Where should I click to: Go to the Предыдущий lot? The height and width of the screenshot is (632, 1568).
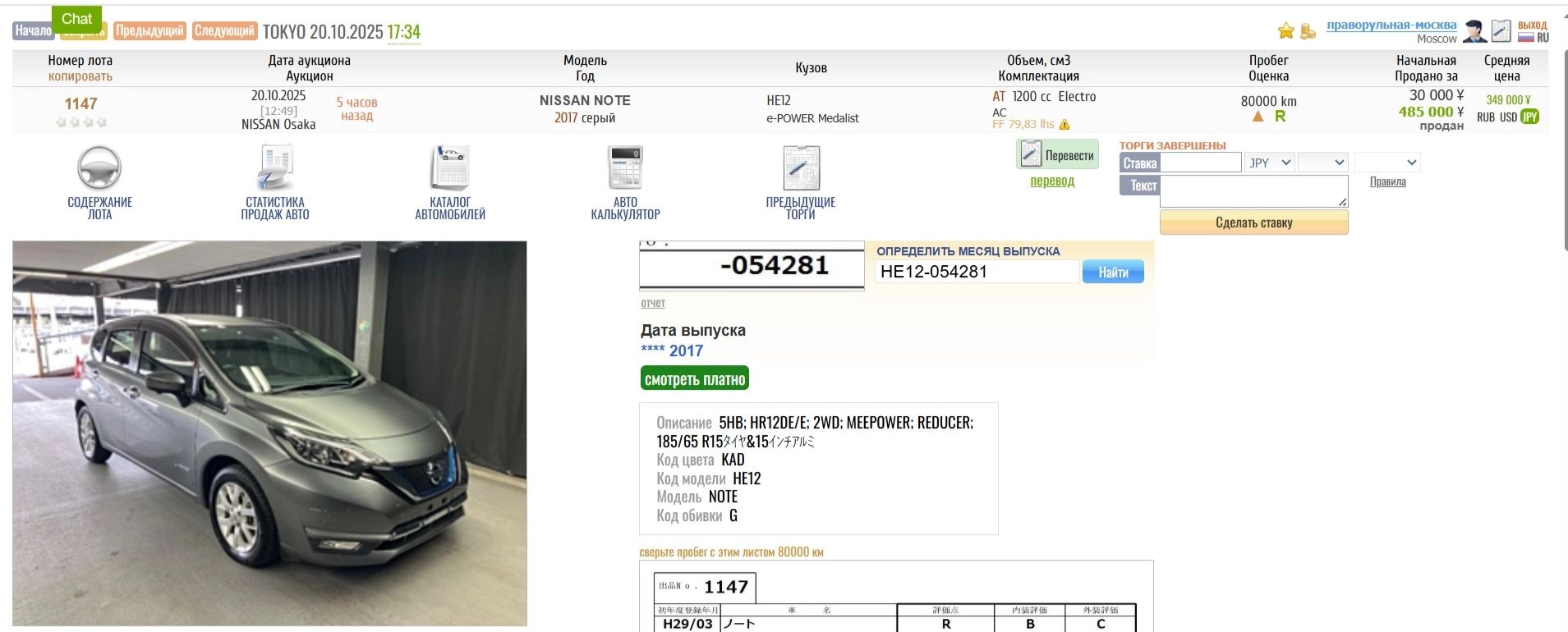coord(149,31)
